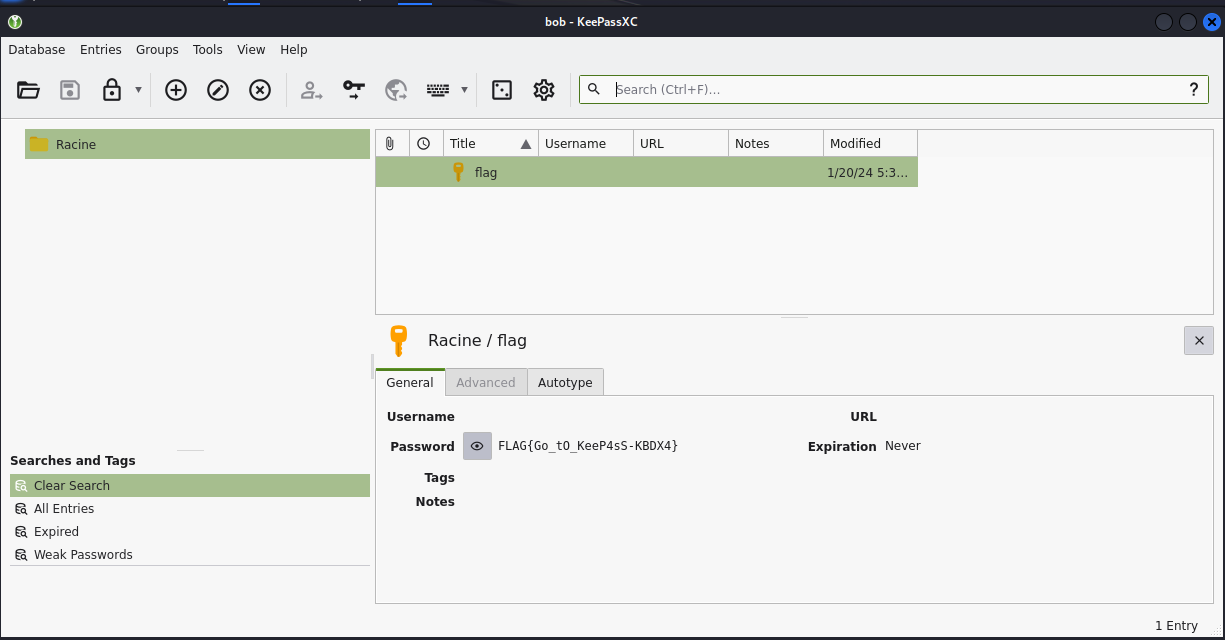Lock database with padlock icon
1225x640 pixels.
[112, 90]
